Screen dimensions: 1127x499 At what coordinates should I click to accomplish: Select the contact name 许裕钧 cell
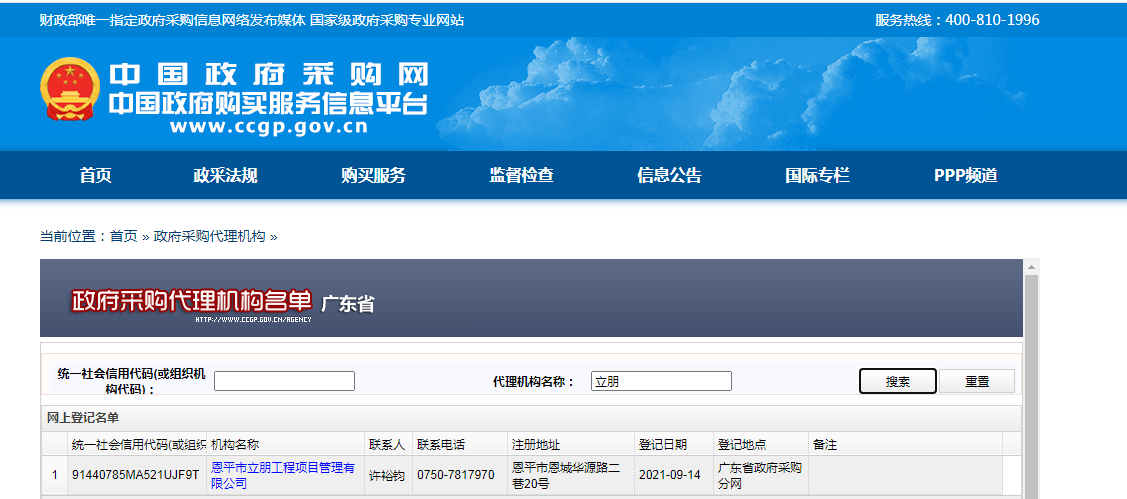click(389, 475)
